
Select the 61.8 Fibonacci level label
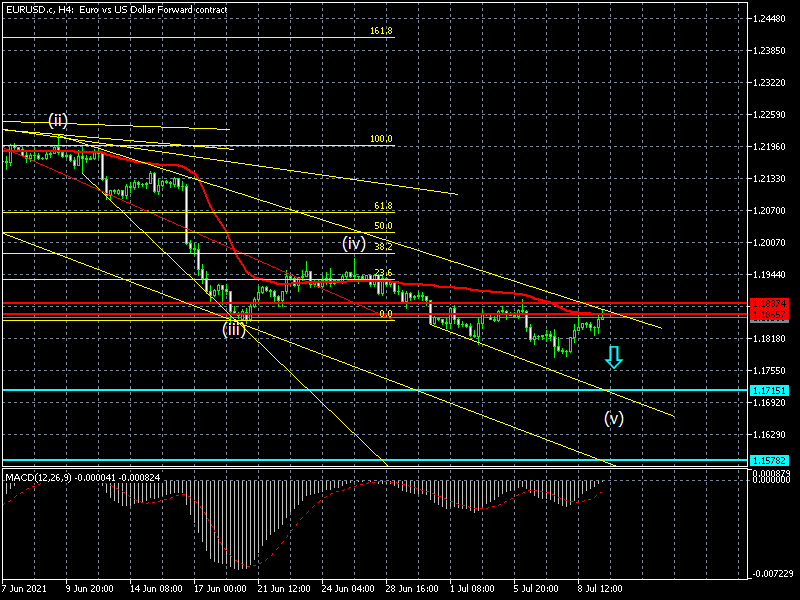(x=382, y=205)
